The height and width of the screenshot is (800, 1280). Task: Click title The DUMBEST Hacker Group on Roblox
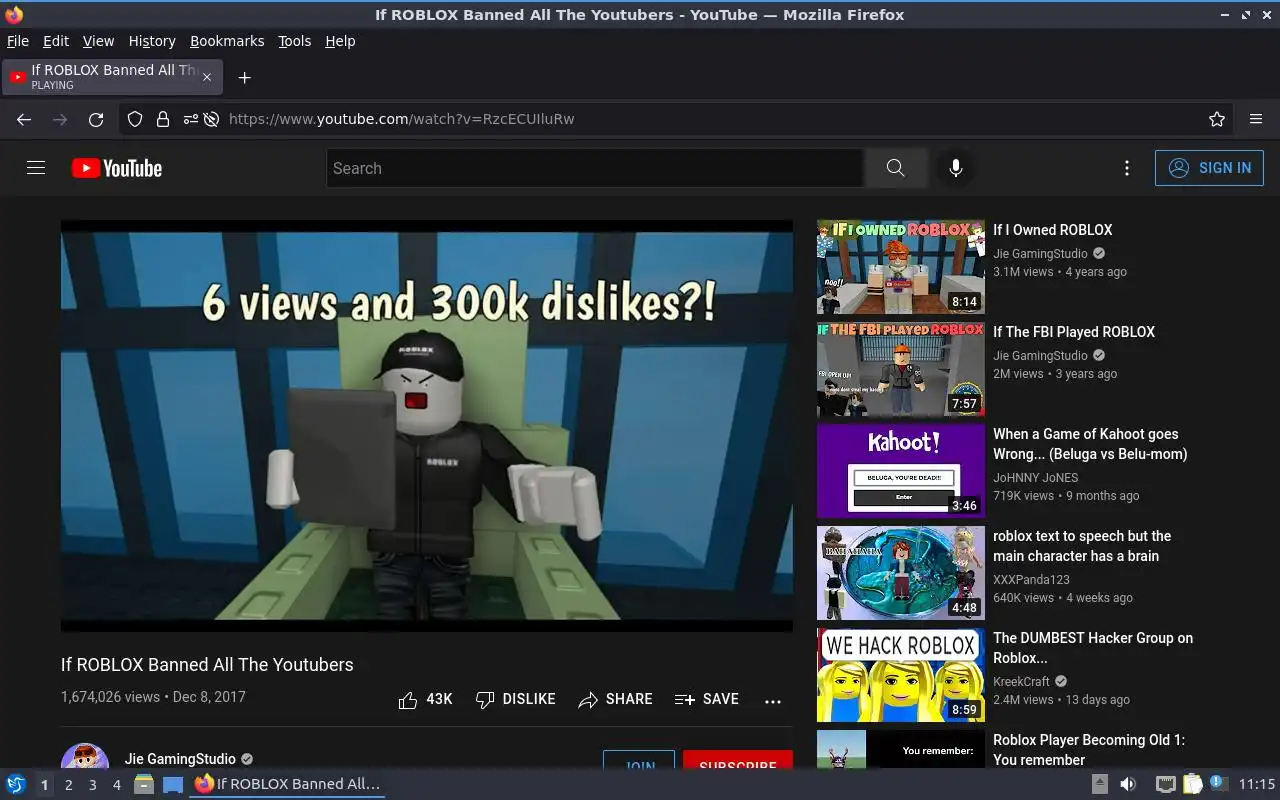pos(1093,648)
